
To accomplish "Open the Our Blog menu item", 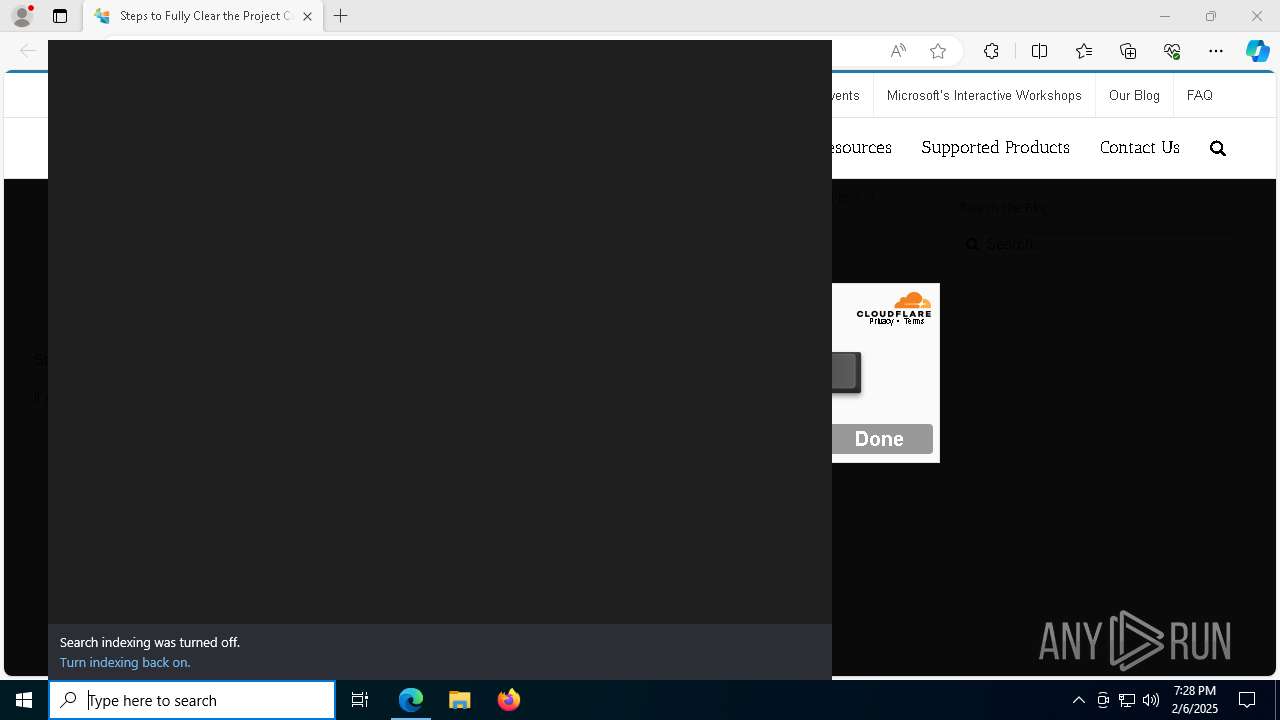I will (1134, 96).
